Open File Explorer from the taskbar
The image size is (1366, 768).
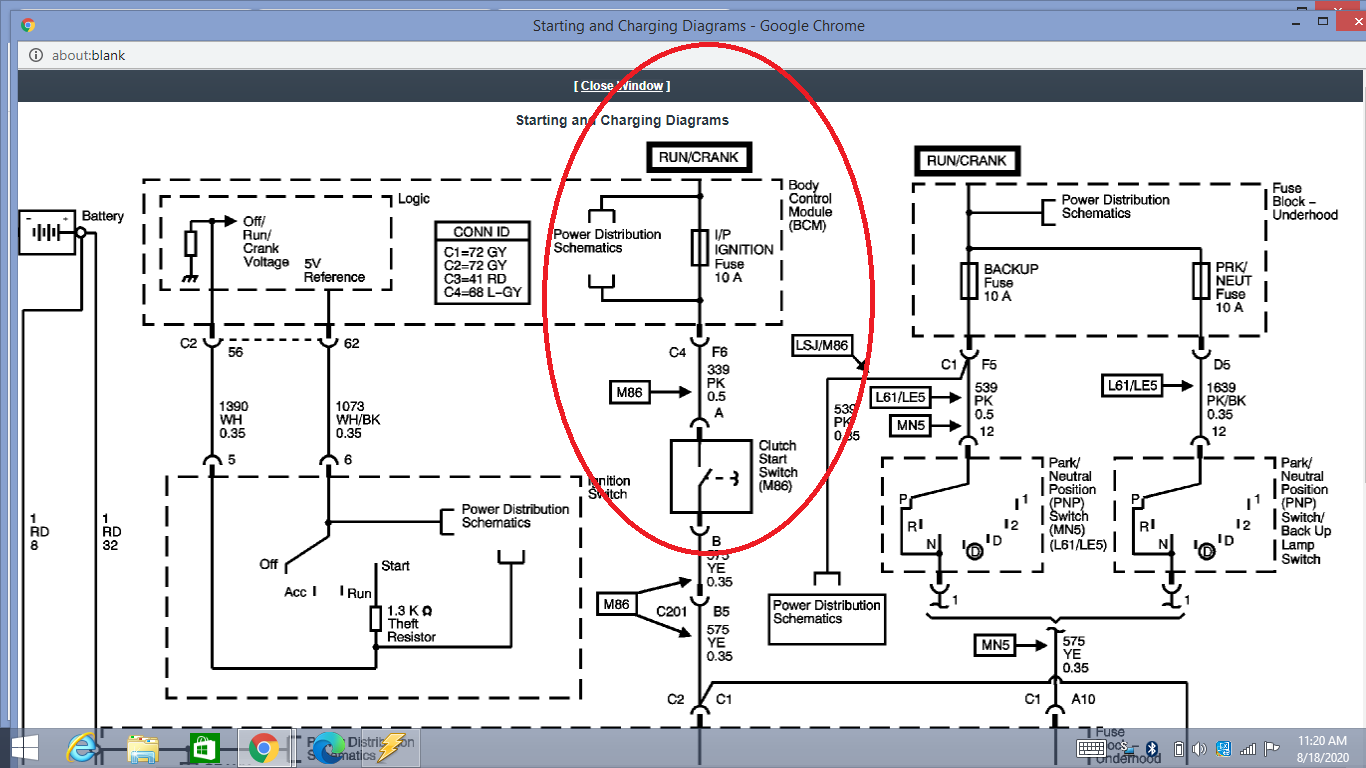click(x=143, y=747)
